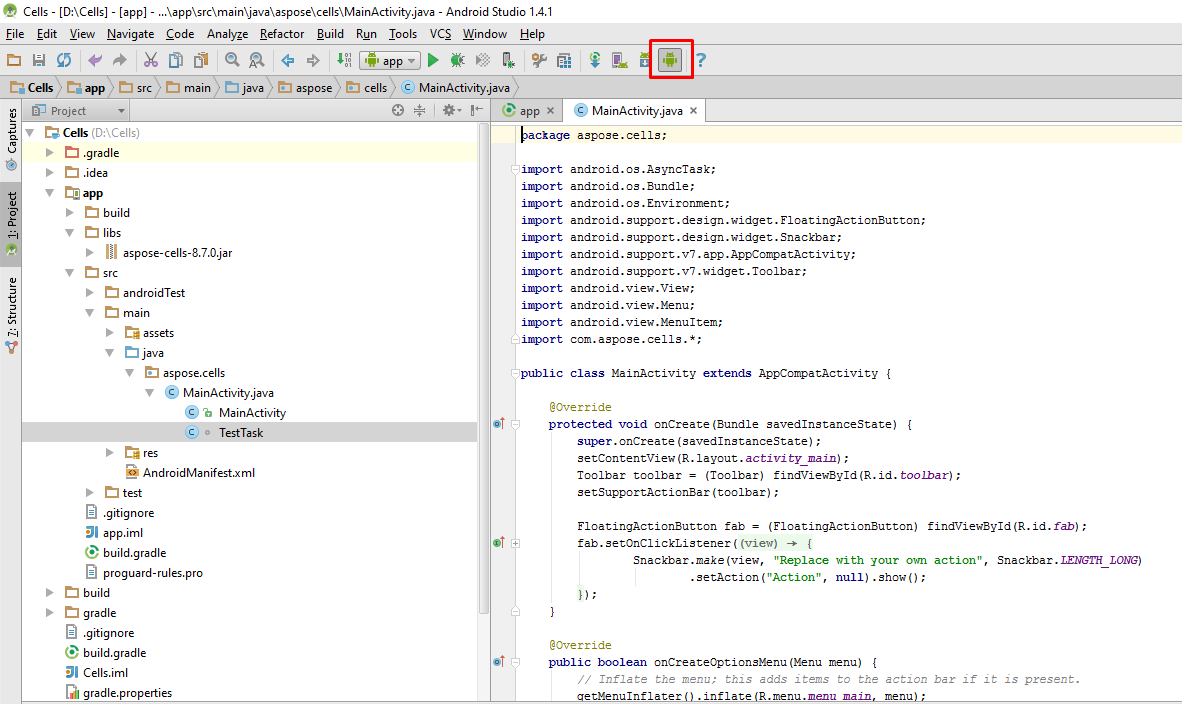Click the Undo arrow icon
Viewport: 1182px width, 704px height.
coord(93,60)
